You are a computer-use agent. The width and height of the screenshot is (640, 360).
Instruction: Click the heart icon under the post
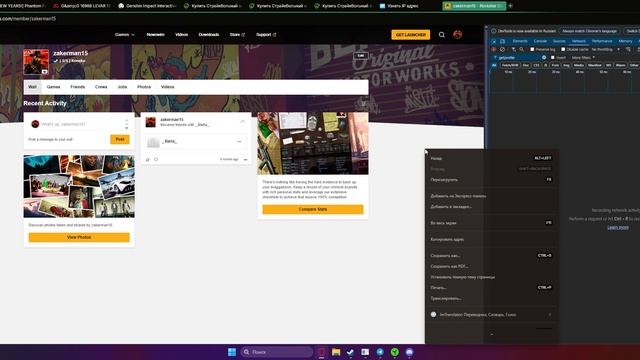(x=156, y=160)
